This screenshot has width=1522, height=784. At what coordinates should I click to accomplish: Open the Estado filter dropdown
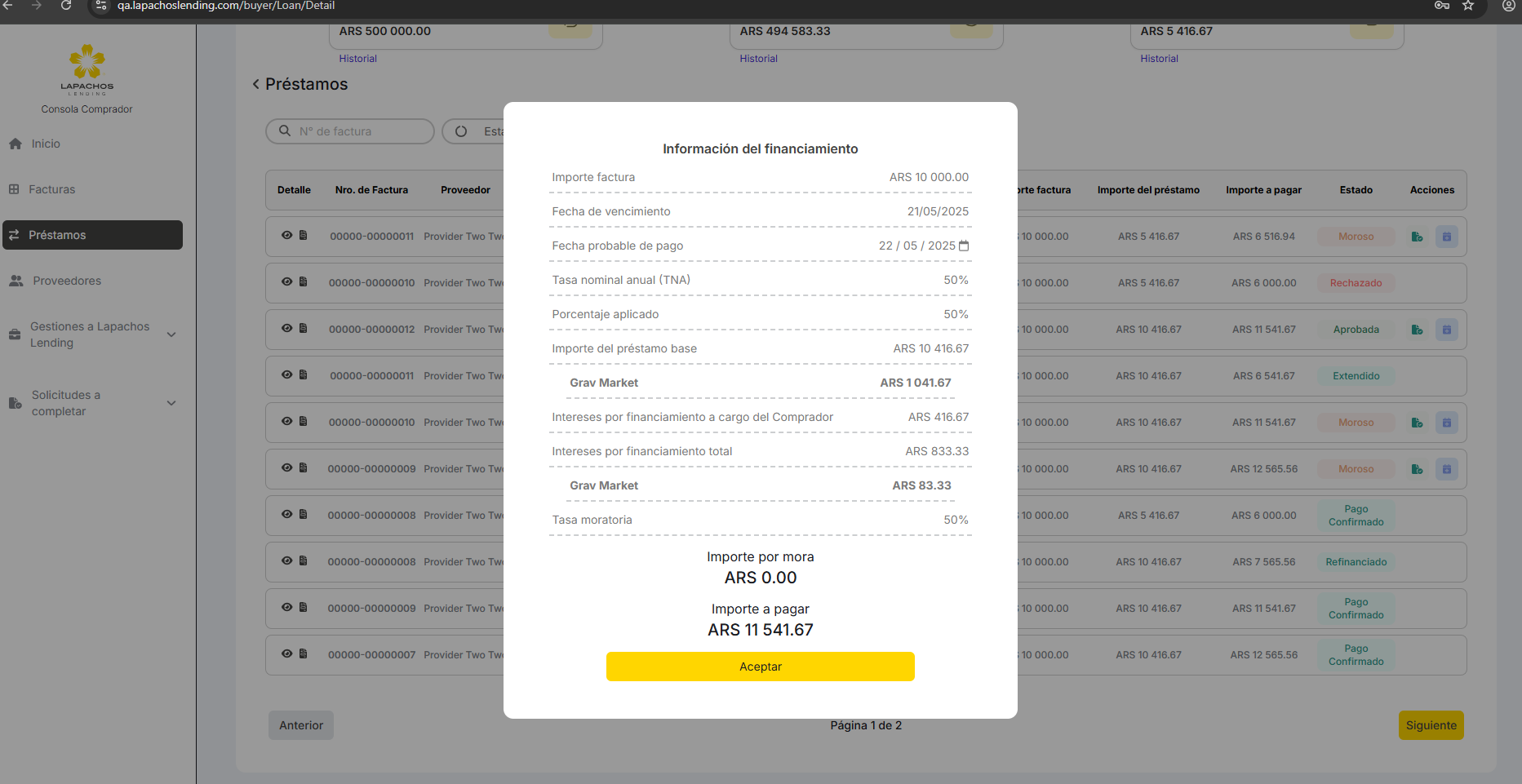click(x=473, y=131)
